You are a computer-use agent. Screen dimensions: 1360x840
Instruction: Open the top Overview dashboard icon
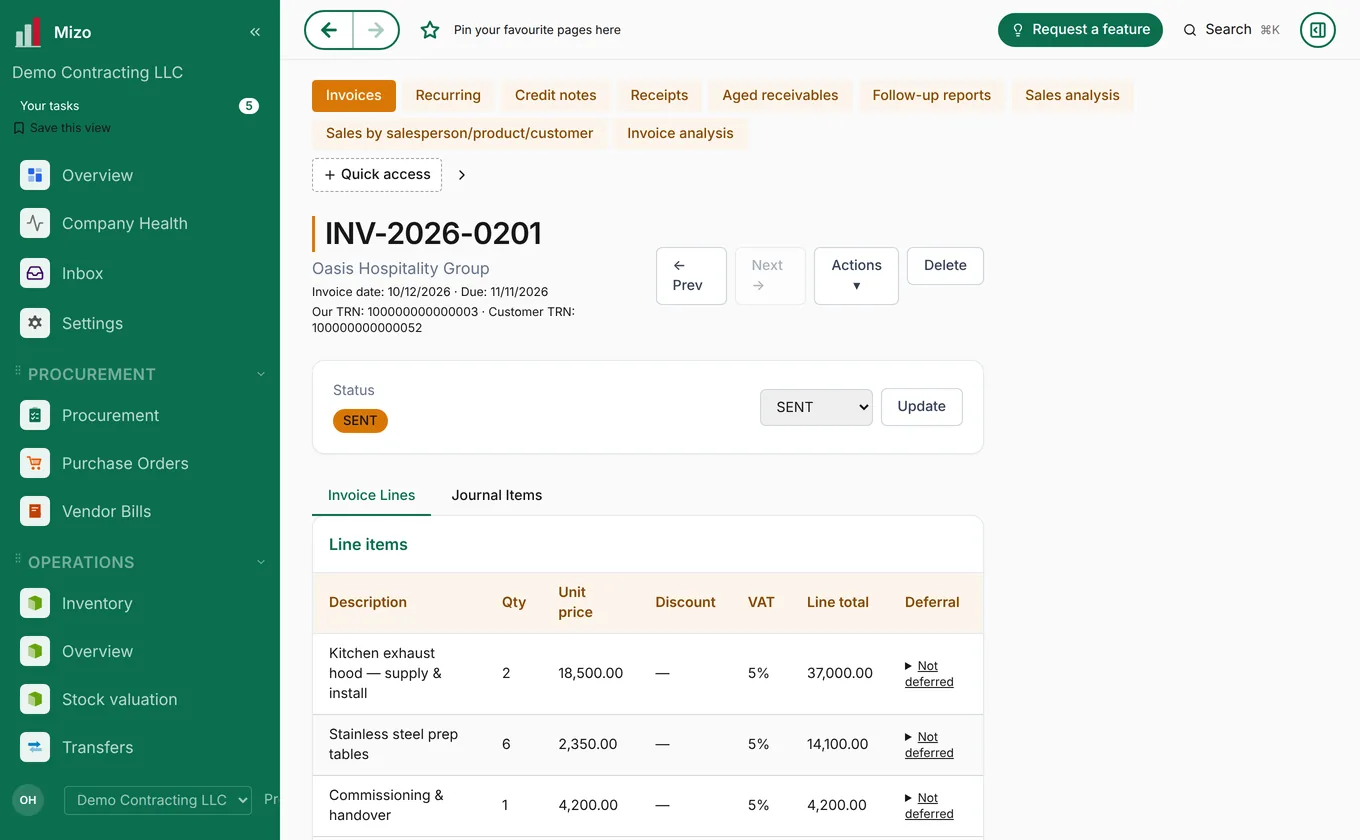pos(35,175)
